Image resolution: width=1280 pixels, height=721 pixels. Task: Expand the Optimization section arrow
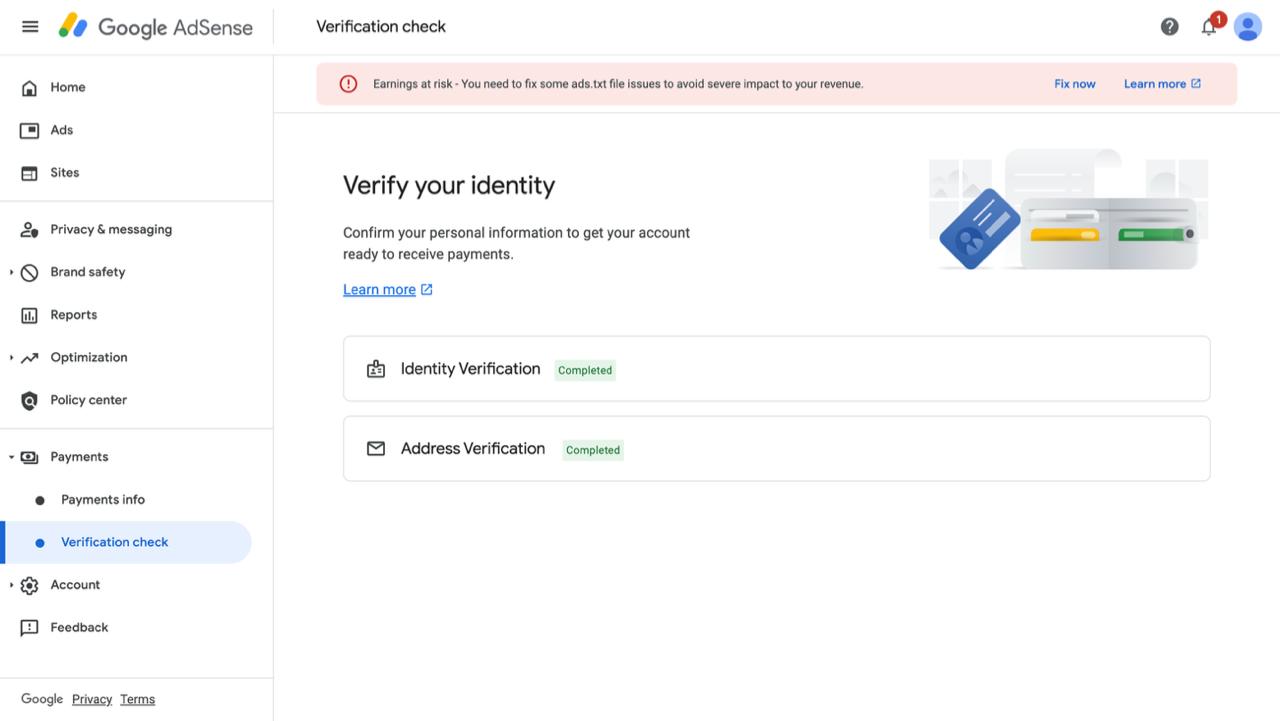[11, 357]
